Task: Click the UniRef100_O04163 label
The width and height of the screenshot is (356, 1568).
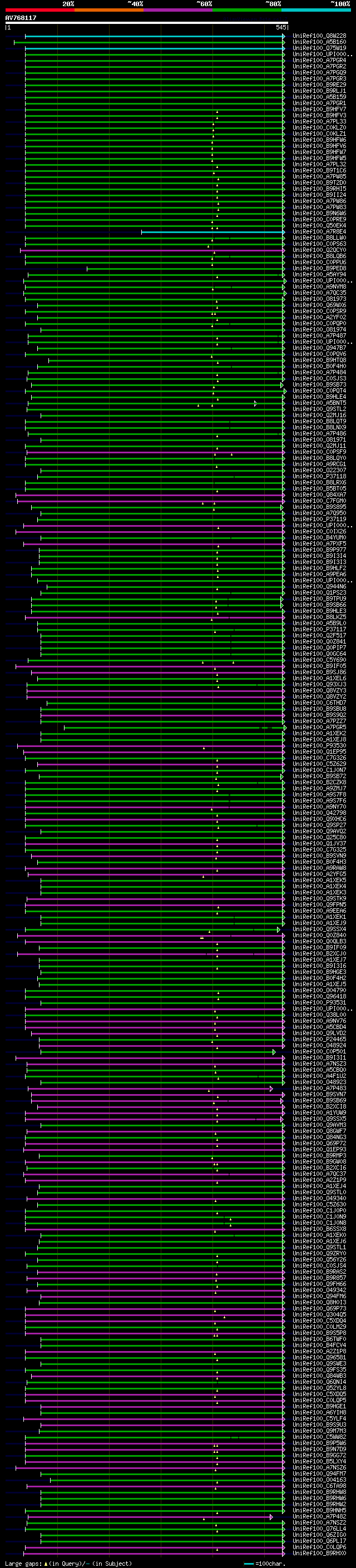Action: [319, 1480]
